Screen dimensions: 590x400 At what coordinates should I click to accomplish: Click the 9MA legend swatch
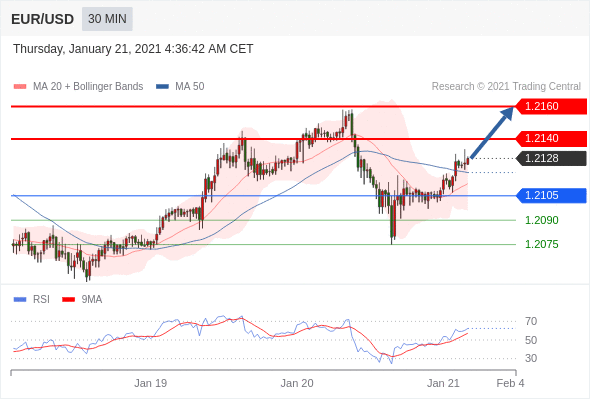[68, 300]
